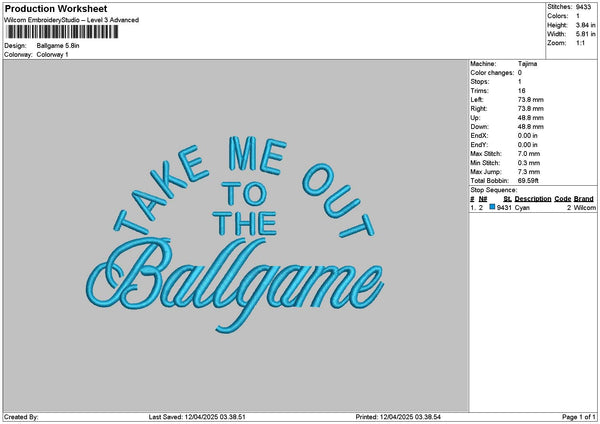
Task: Click the Last Saved timestamp in footer
Action: 218,417
